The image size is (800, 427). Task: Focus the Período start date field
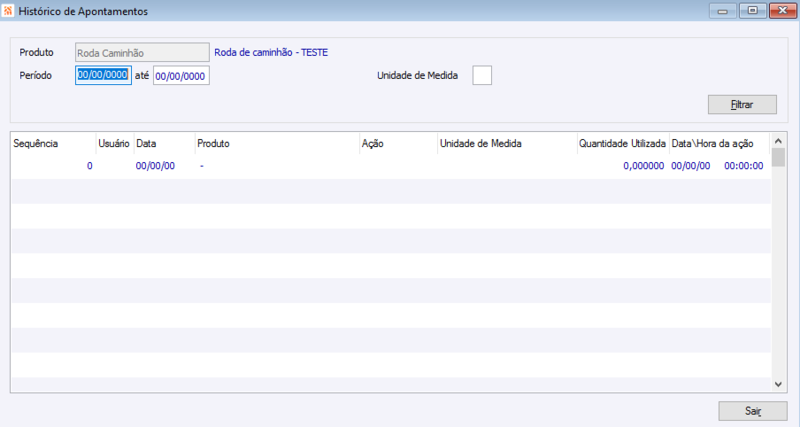tap(104, 75)
